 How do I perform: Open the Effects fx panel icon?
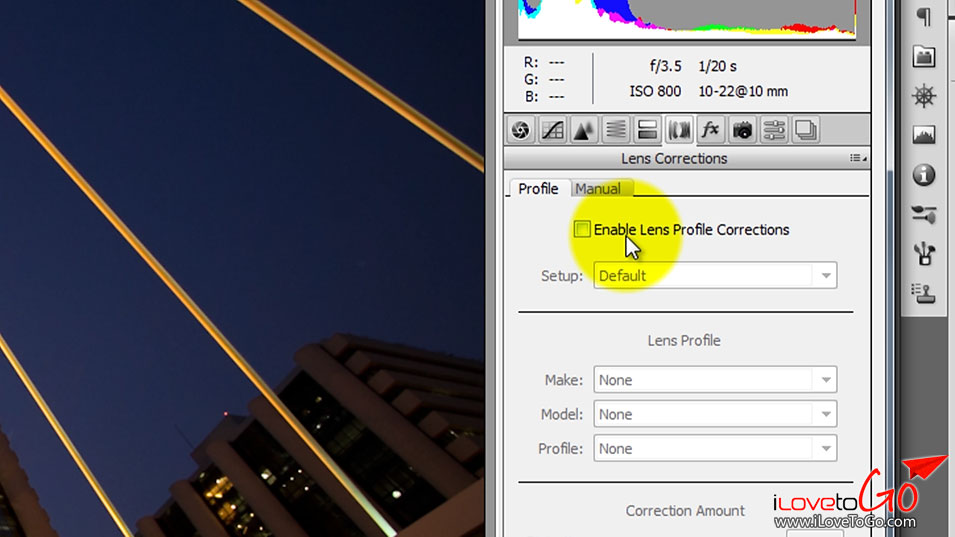(x=710, y=130)
